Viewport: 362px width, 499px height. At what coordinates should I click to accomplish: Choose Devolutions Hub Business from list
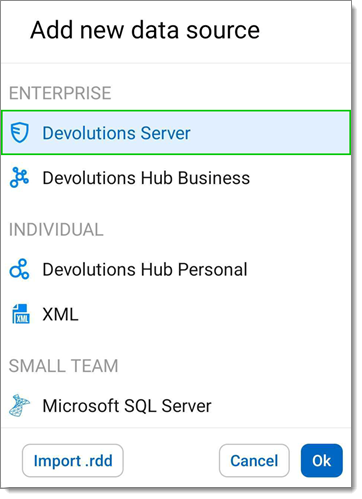pyautogui.click(x=176, y=178)
